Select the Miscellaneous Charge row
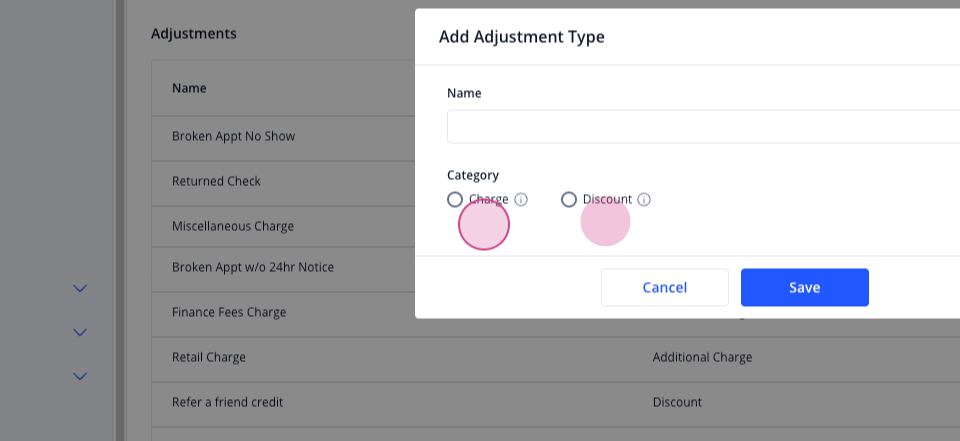 [x=283, y=227]
